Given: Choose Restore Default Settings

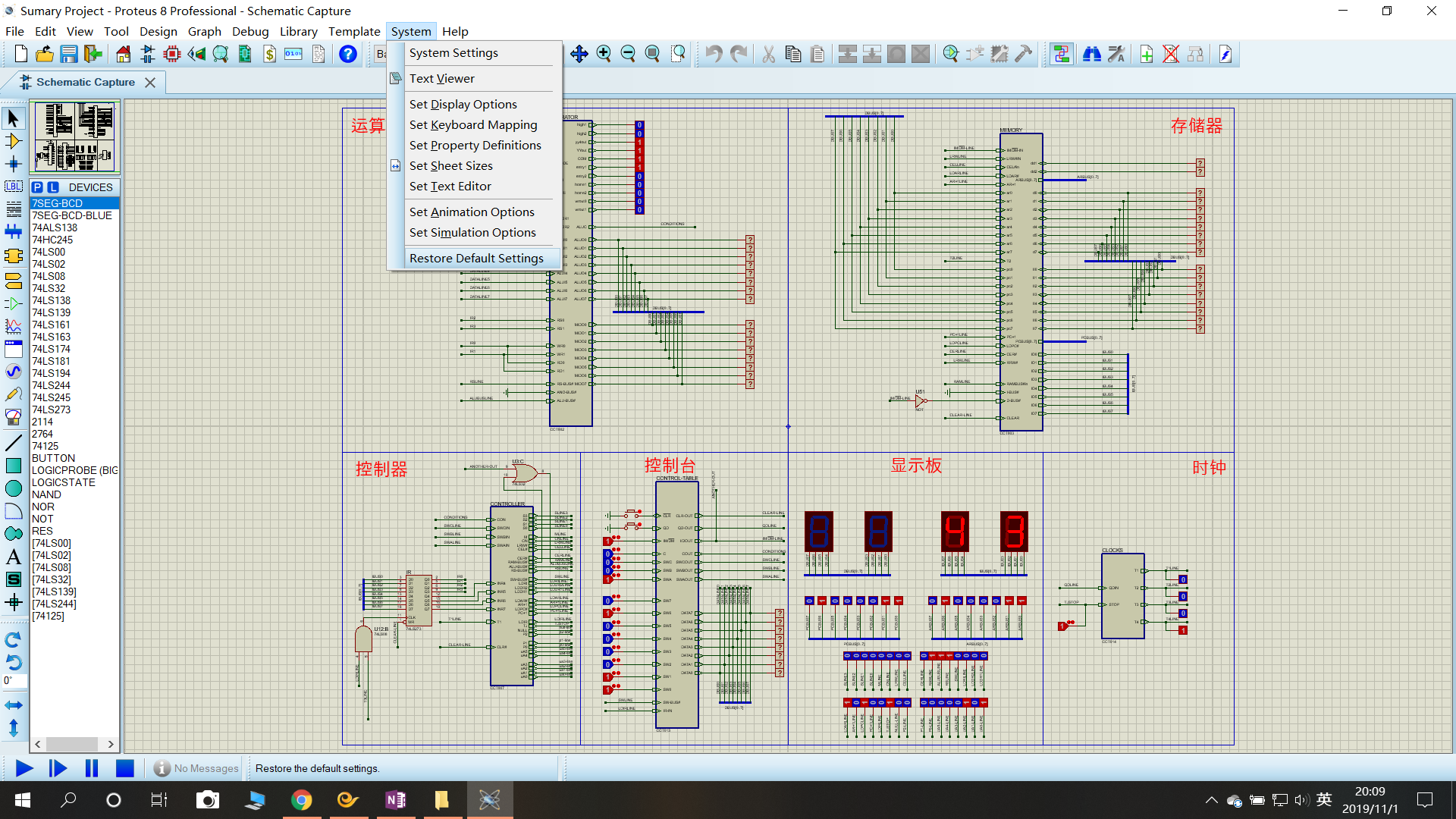Looking at the screenshot, I should click(x=476, y=258).
